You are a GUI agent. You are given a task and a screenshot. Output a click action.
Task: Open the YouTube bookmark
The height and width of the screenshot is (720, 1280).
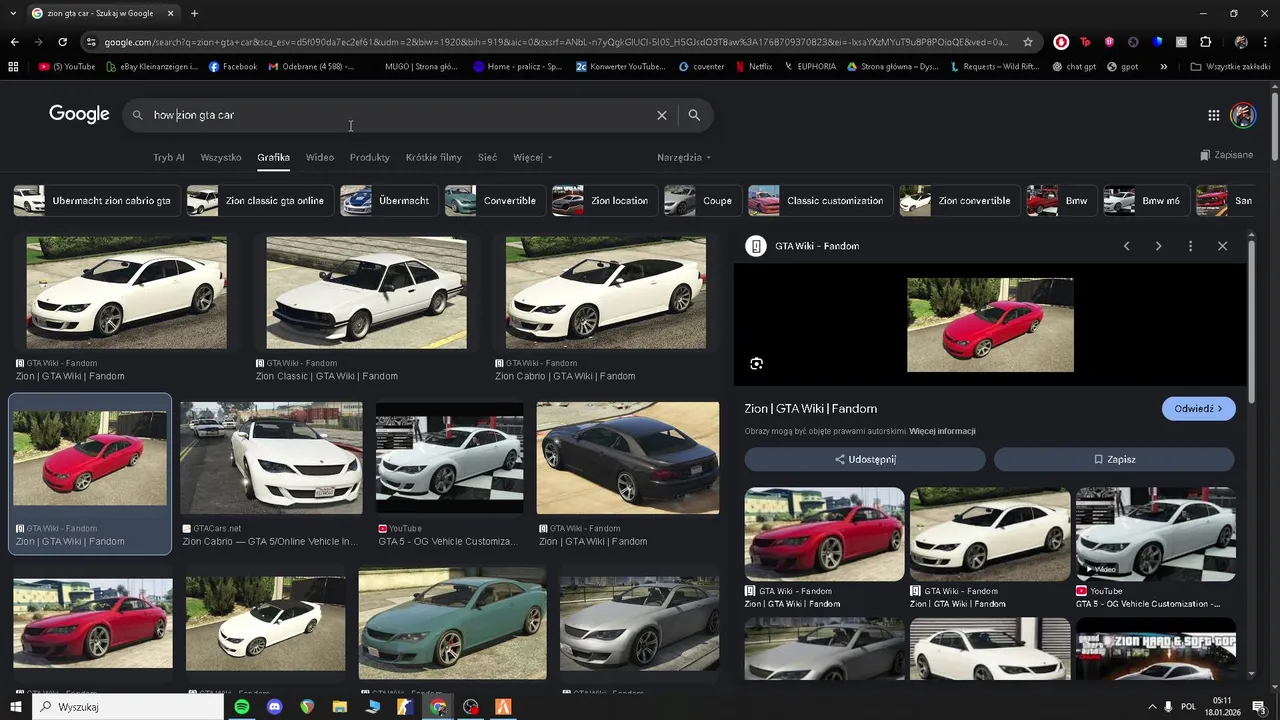(67, 67)
